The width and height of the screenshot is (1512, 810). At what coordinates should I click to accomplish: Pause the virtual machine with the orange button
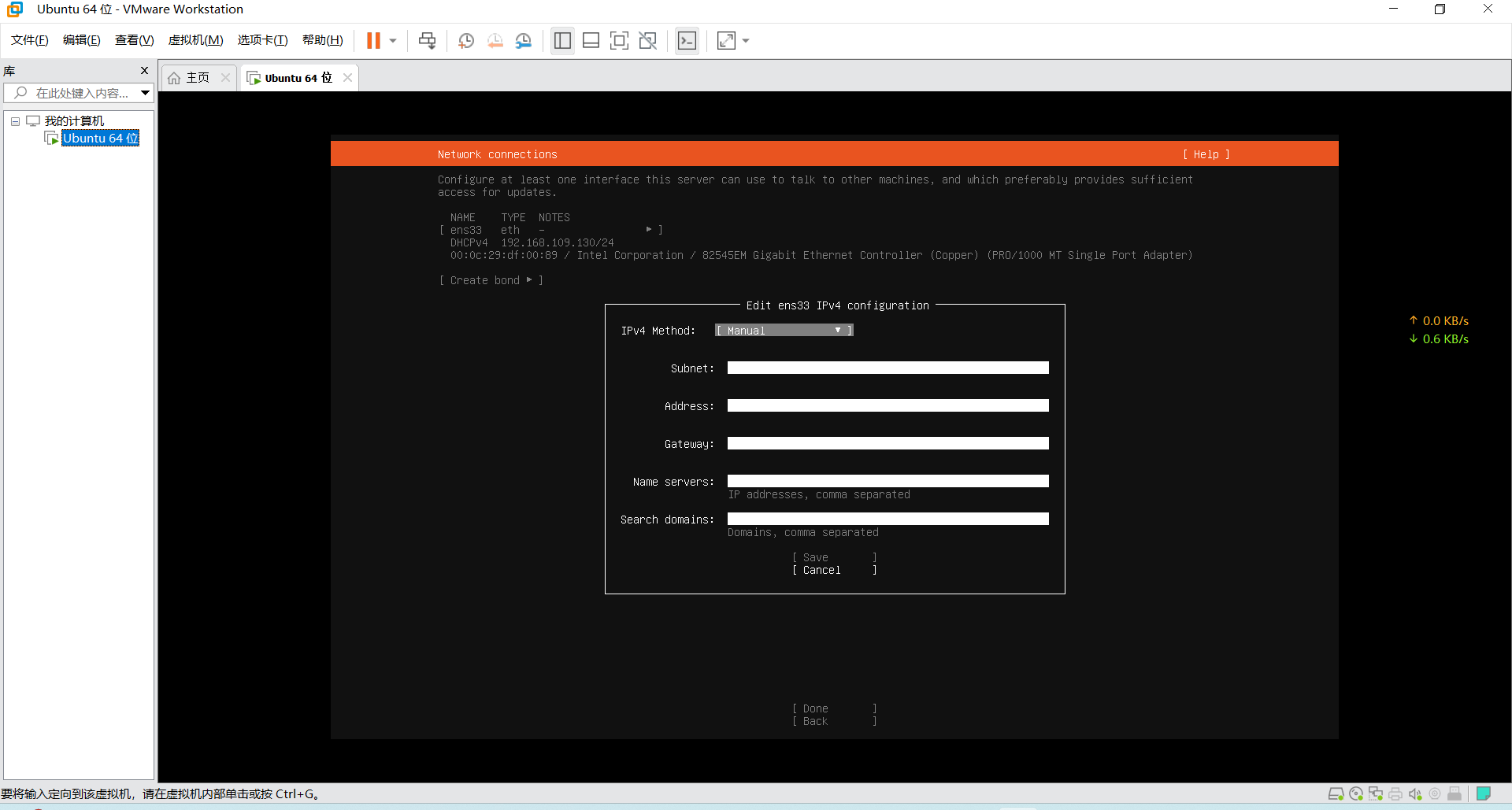coord(373,41)
